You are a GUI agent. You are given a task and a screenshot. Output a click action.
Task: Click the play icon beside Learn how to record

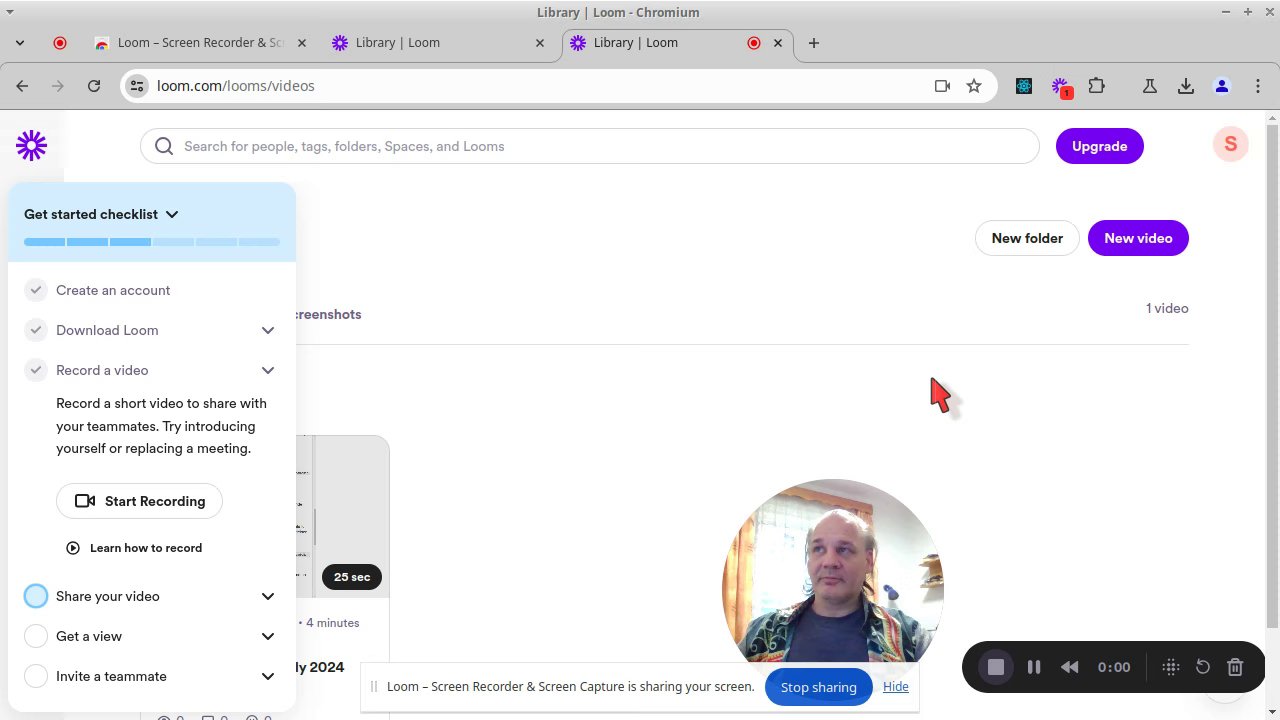point(73,548)
